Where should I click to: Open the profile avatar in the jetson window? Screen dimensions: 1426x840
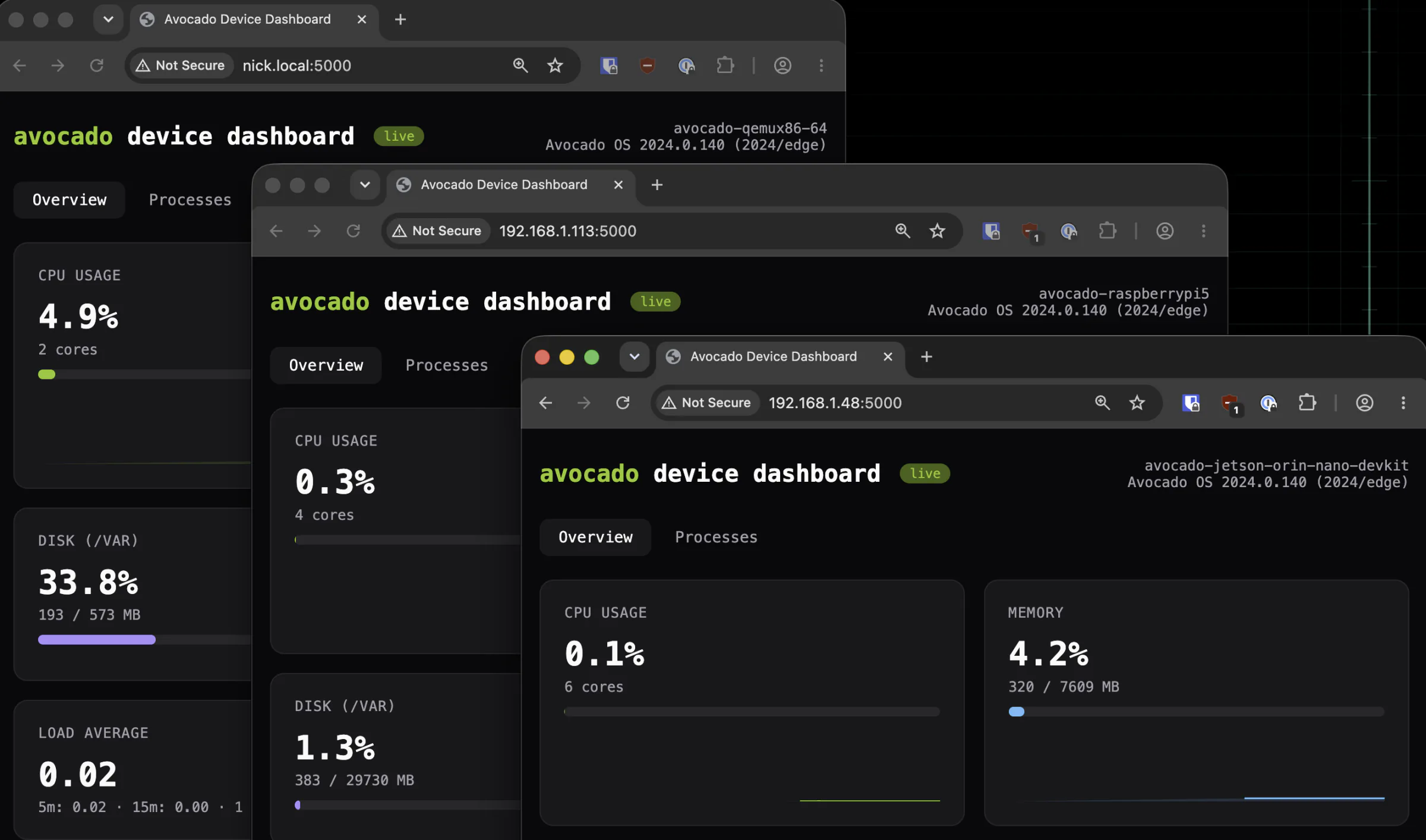(x=1364, y=403)
